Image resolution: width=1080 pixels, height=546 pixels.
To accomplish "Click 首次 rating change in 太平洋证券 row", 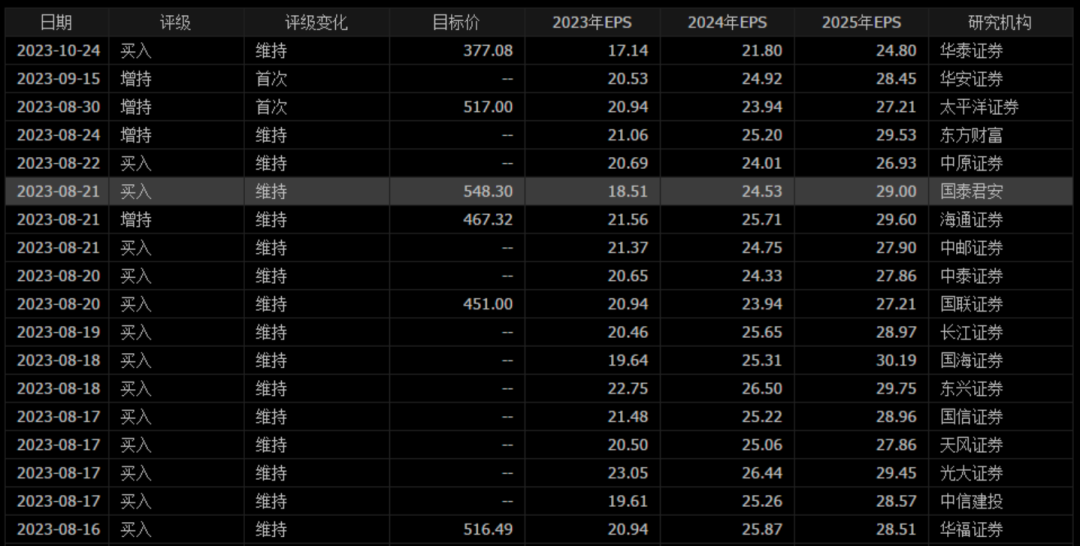I will 271,107.
